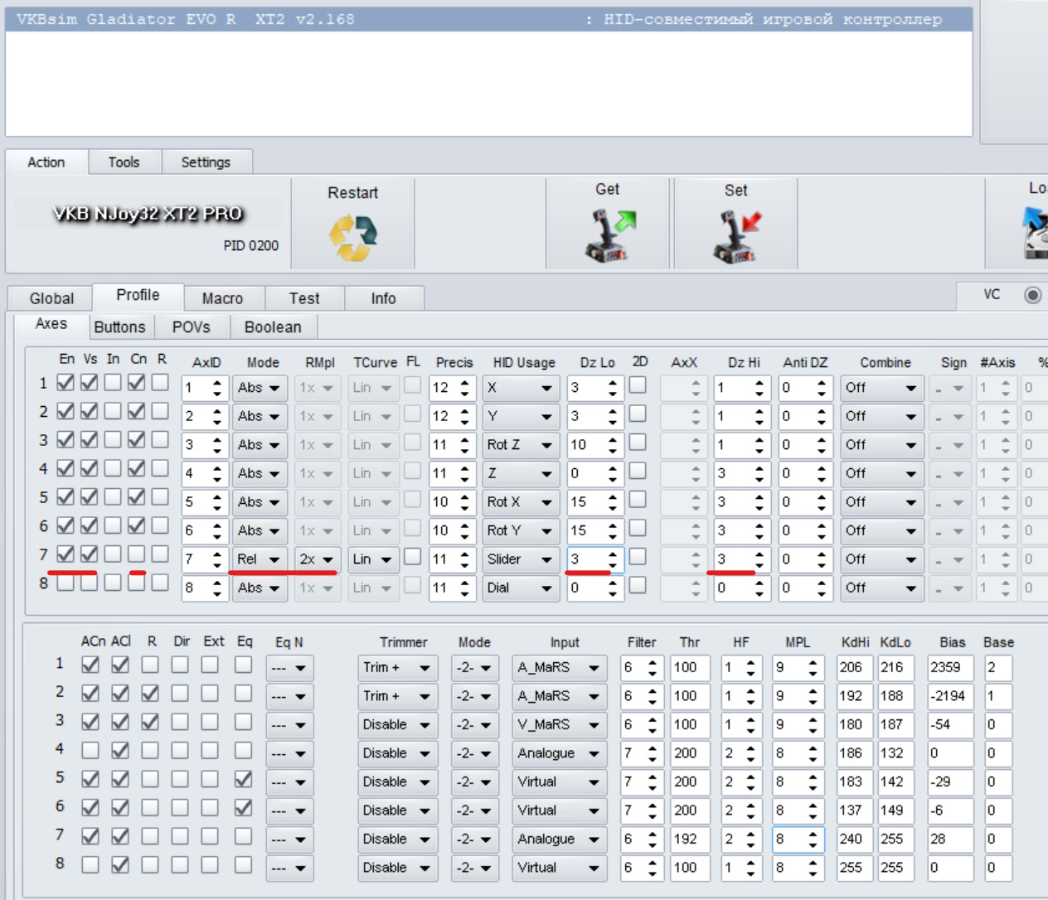Image resolution: width=1048 pixels, height=900 pixels.
Task: Click the VKB NJoy32 XT2 PRO label
Action: coord(148,214)
